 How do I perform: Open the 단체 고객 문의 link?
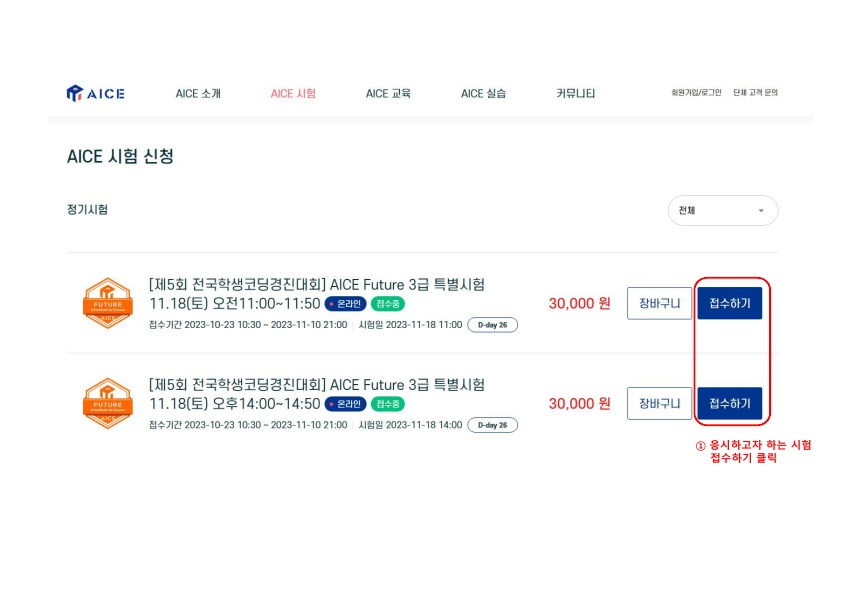tap(755, 93)
